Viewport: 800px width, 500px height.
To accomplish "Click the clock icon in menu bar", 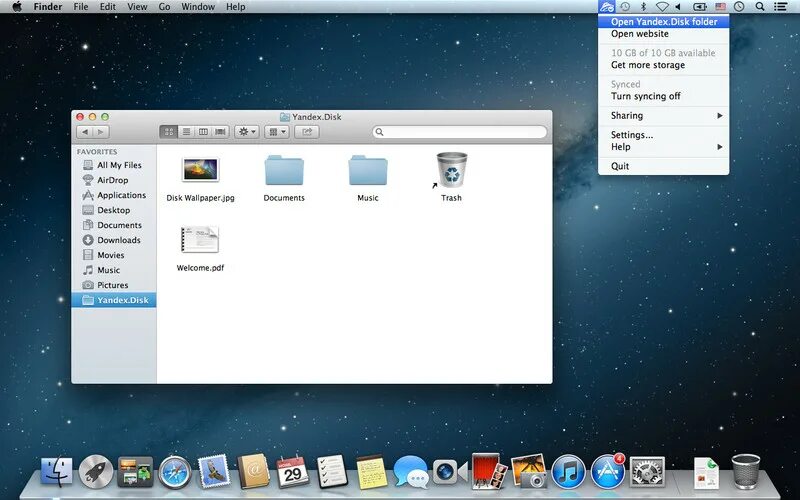I will point(739,7).
